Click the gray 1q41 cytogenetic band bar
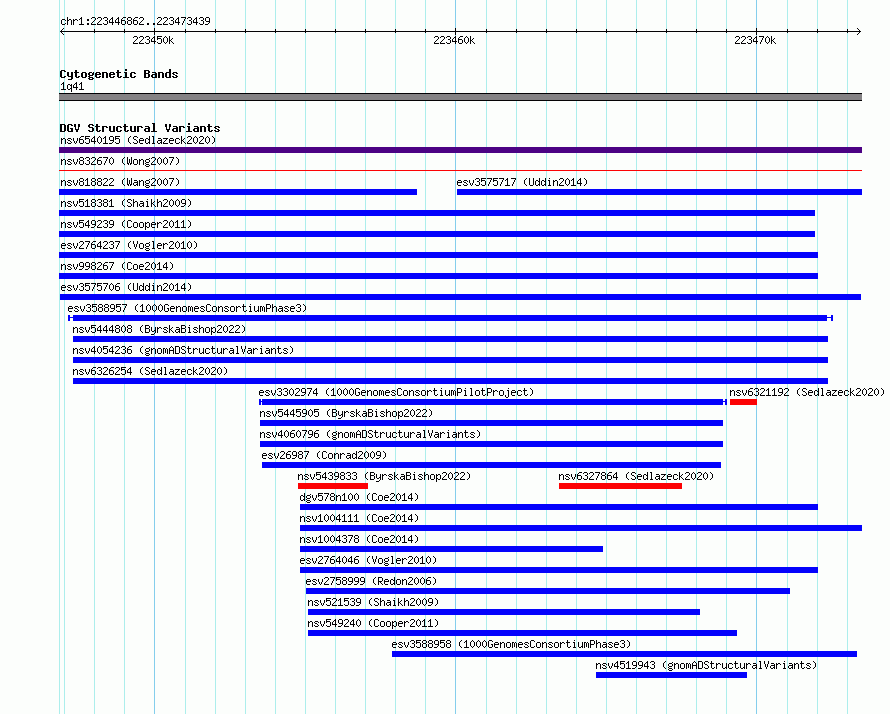This screenshot has height=714, width=890. (460, 97)
